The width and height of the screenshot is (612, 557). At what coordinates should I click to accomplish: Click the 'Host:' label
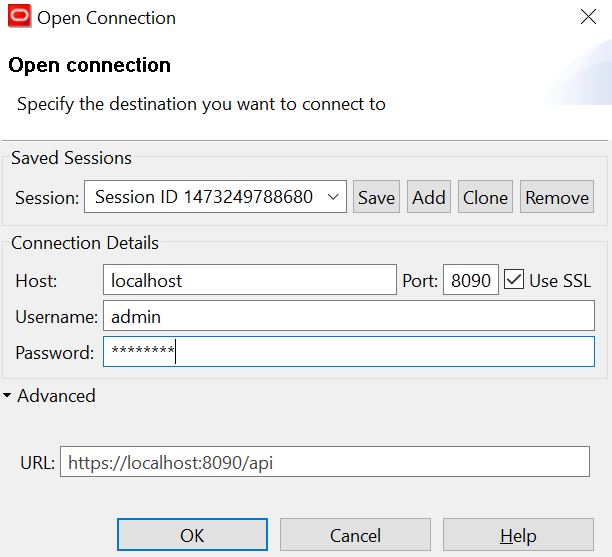36,281
